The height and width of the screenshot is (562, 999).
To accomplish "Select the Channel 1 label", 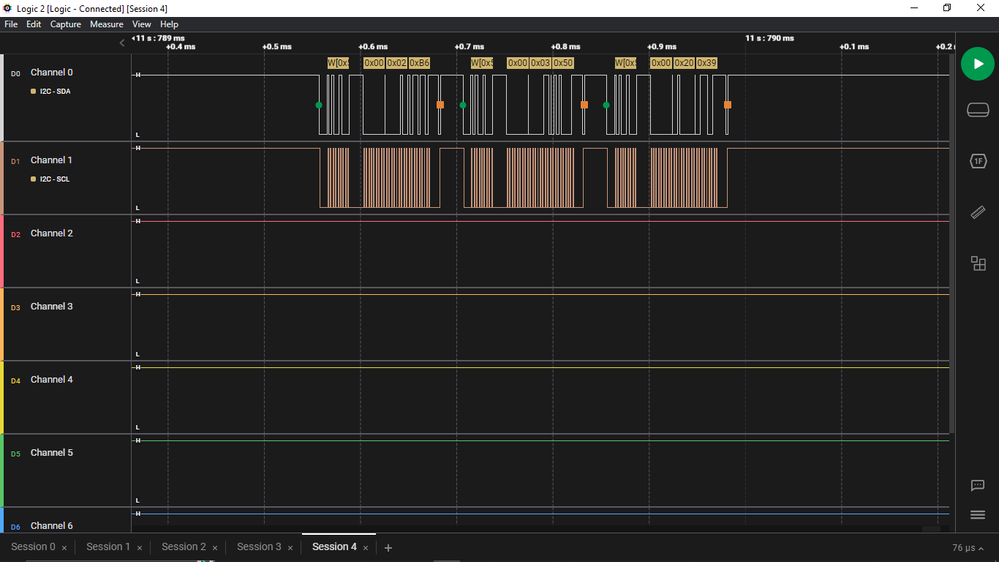I will click(x=52, y=160).
